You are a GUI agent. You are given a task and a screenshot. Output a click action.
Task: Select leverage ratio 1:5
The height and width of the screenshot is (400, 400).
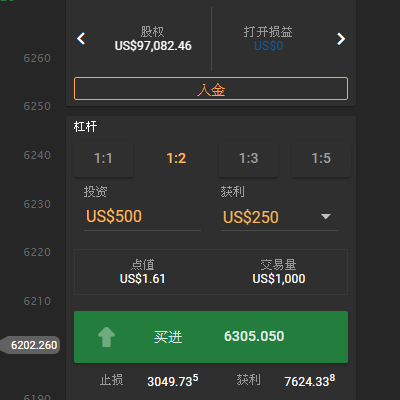(x=321, y=159)
